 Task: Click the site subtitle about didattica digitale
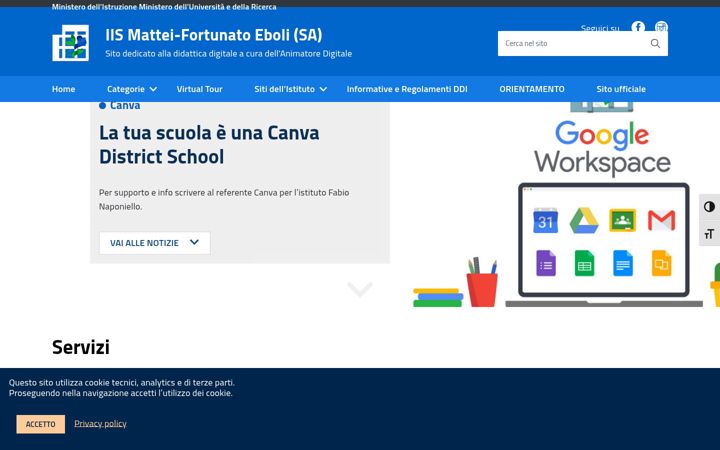point(228,54)
